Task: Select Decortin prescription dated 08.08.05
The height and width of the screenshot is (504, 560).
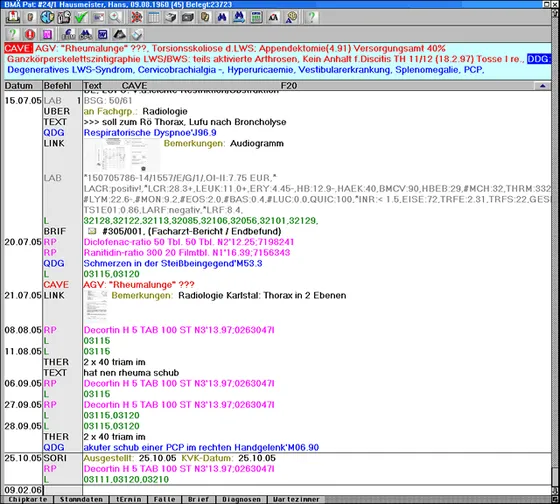Action: click(179, 330)
